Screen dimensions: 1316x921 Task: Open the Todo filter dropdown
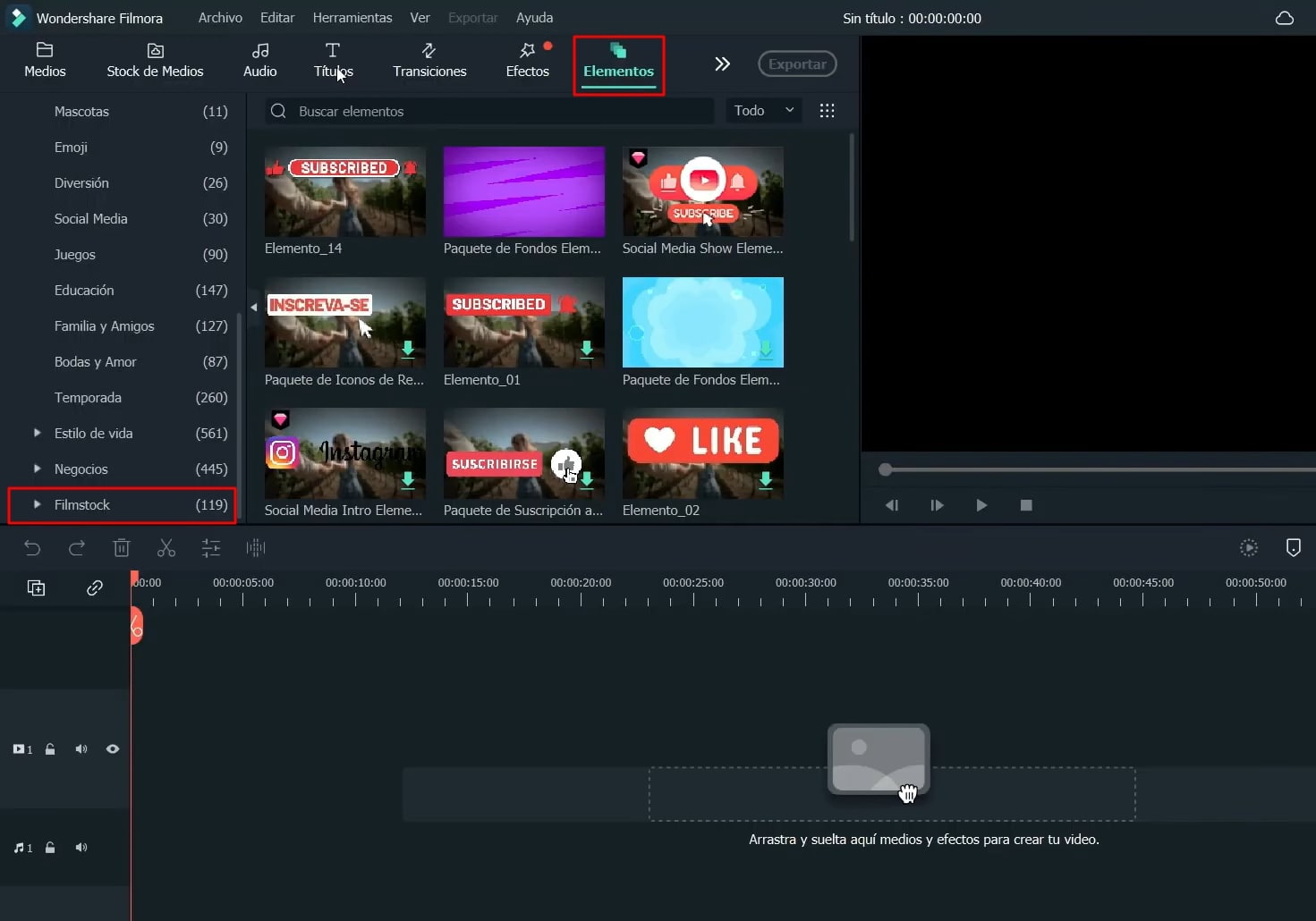[x=764, y=111]
